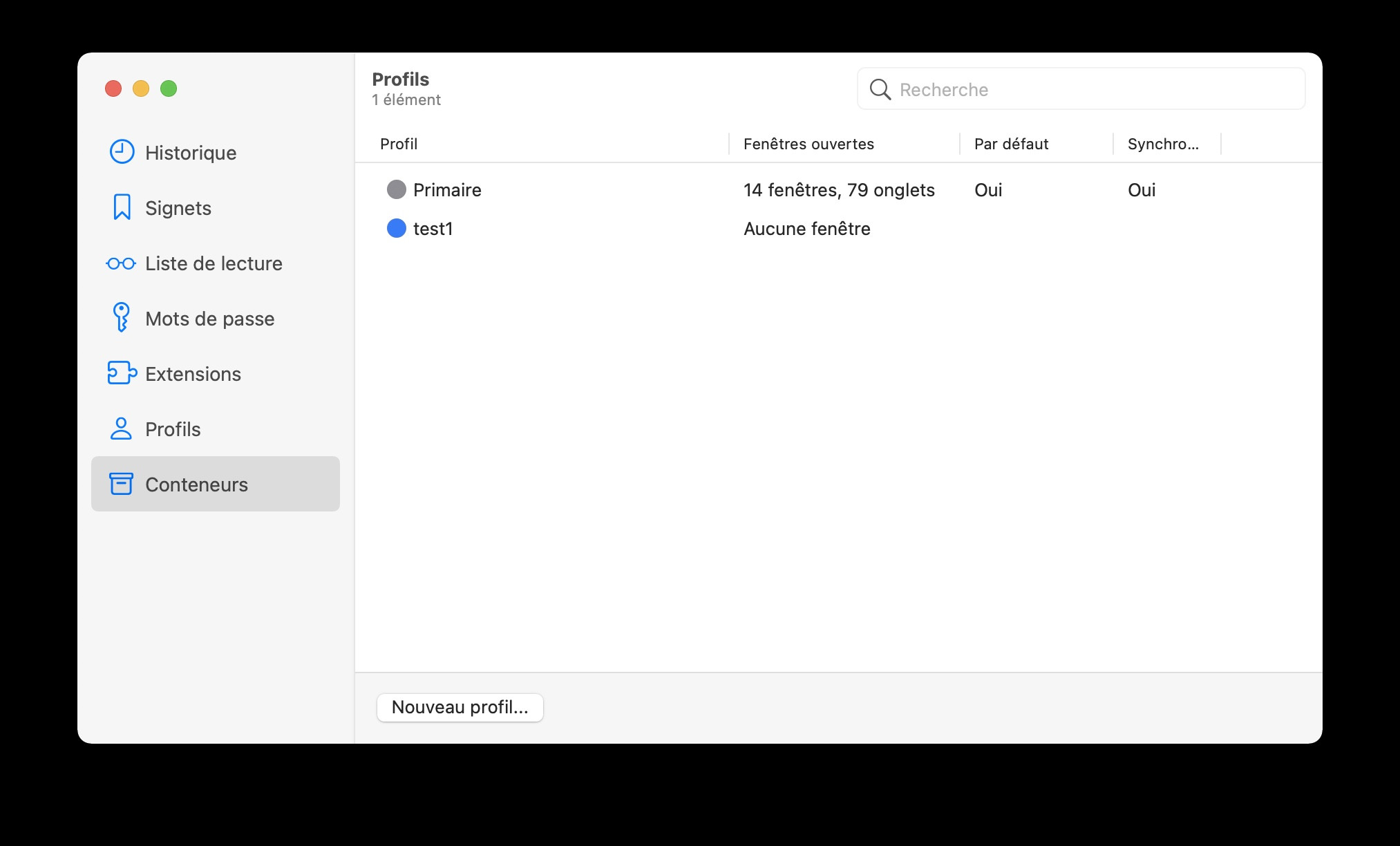The width and height of the screenshot is (1400, 846).
Task: Close the window with red button
Action: point(113,88)
